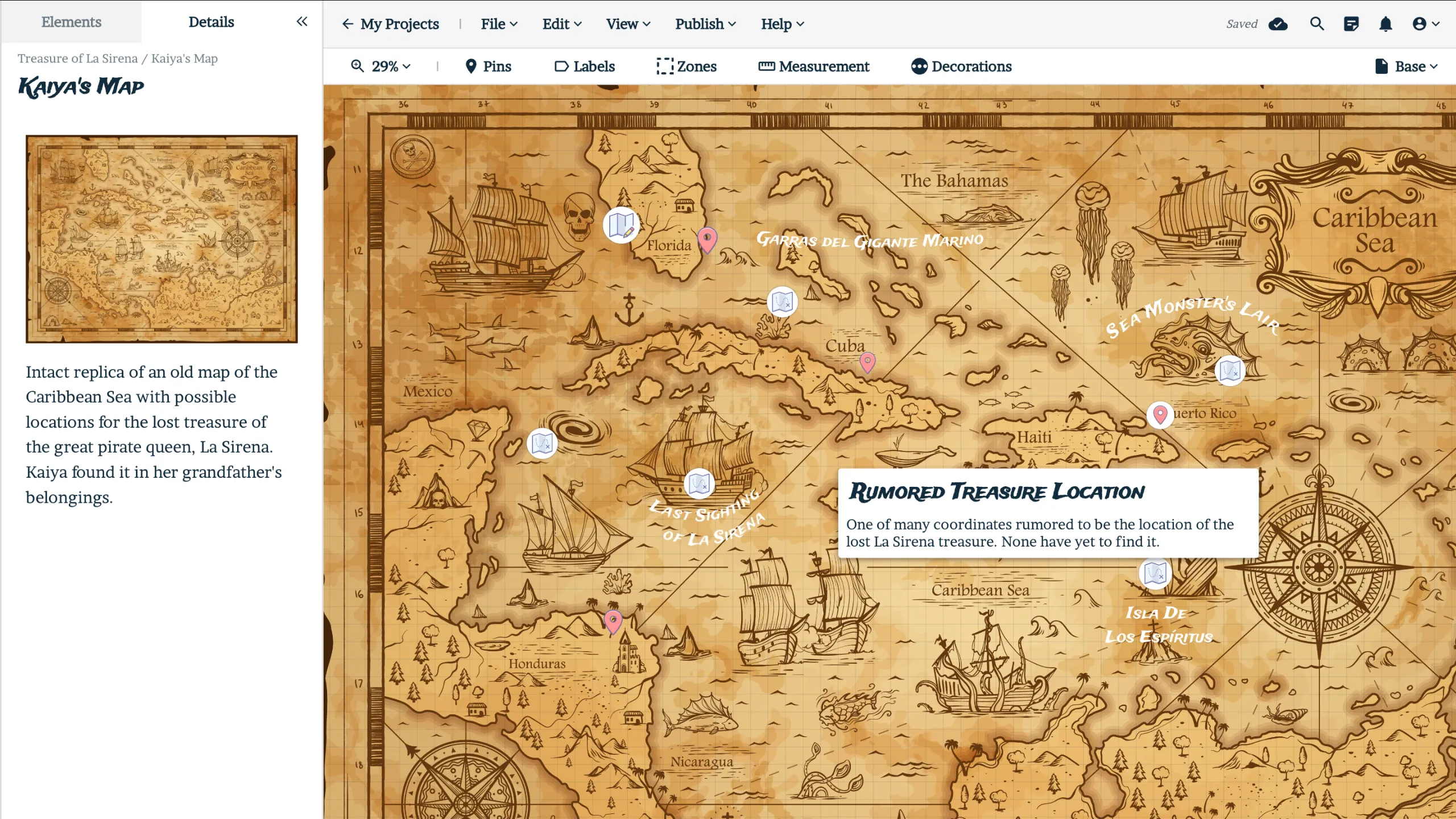Open the Zones tool
1456x819 pixels.
pos(686,67)
